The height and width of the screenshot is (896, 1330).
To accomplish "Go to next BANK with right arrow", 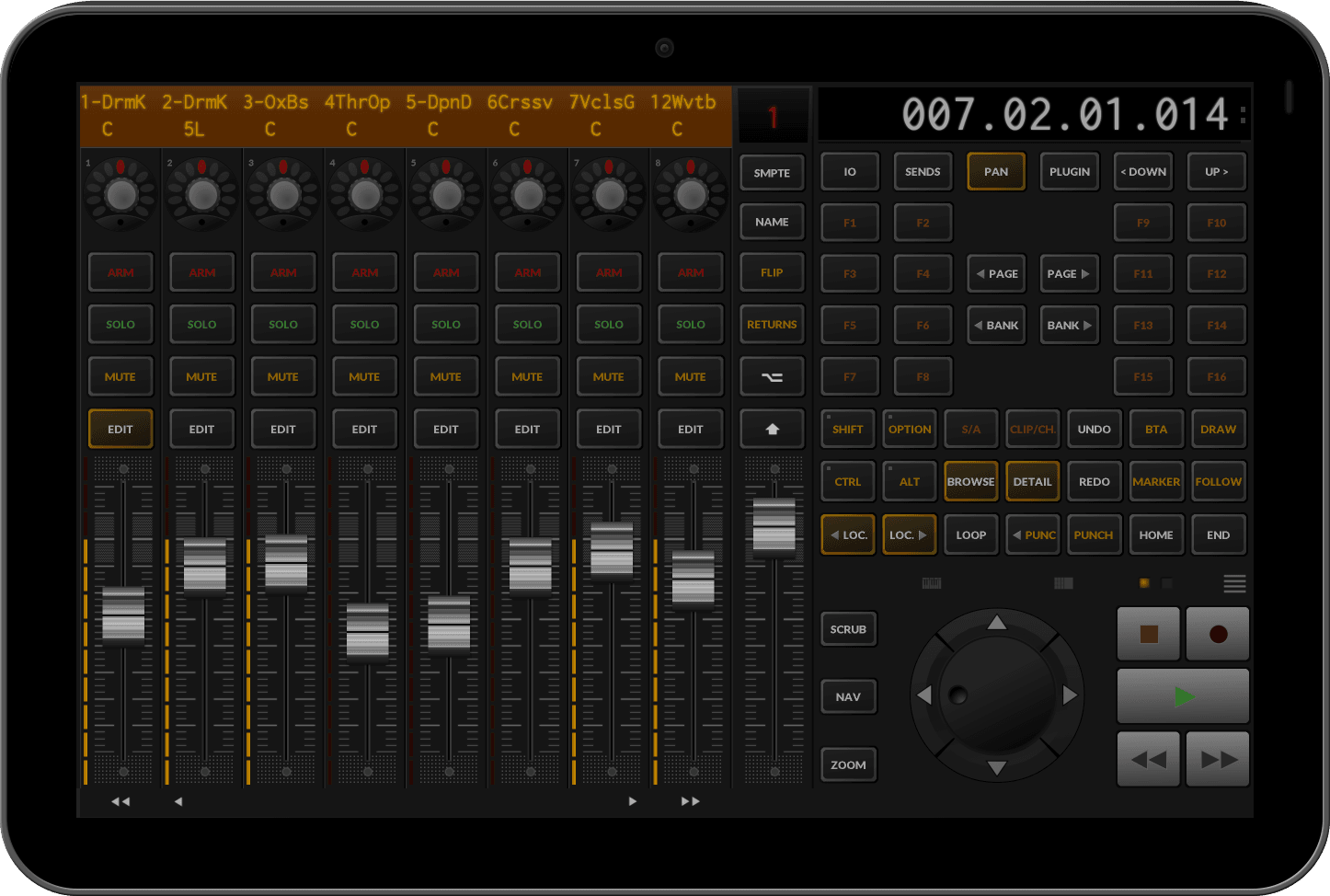I will coord(1069,326).
